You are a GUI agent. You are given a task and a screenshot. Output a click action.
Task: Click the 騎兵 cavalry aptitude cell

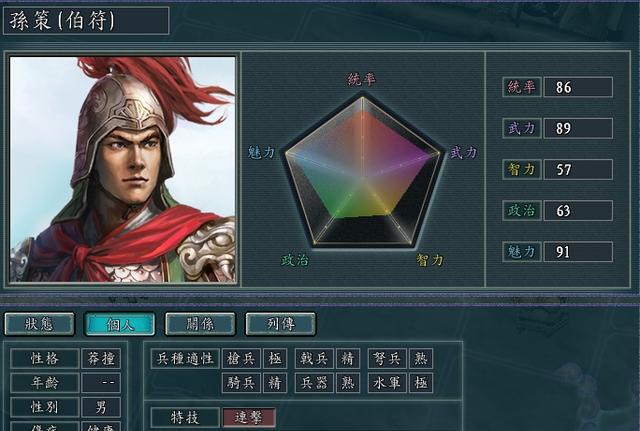[x=241, y=383]
